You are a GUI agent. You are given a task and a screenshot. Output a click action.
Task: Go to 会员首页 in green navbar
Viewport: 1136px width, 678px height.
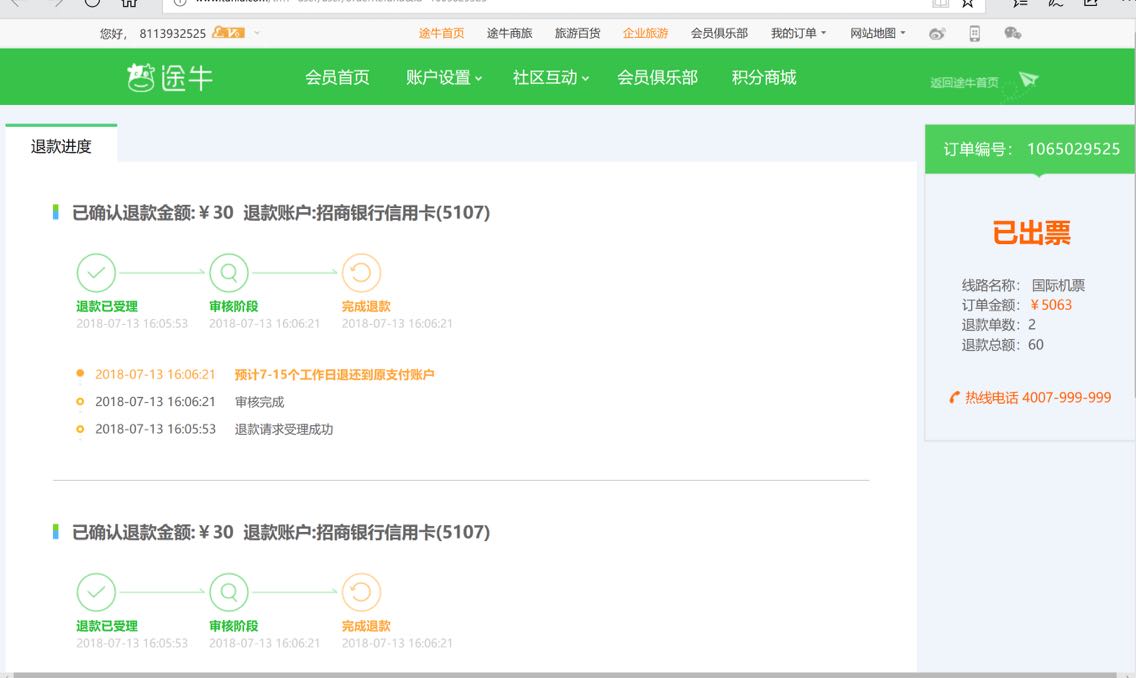pos(337,78)
